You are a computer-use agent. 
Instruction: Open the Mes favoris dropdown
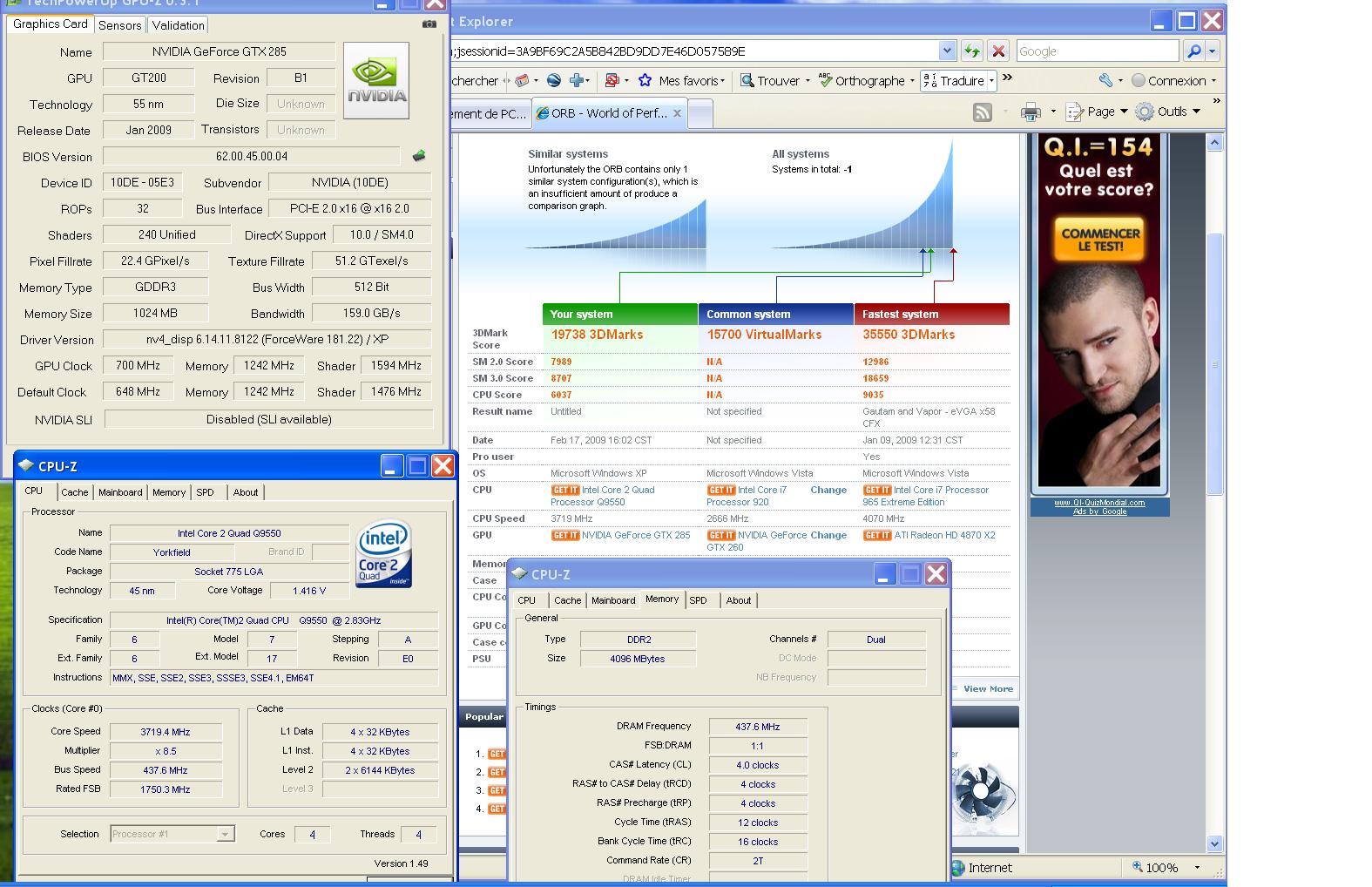click(723, 81)
